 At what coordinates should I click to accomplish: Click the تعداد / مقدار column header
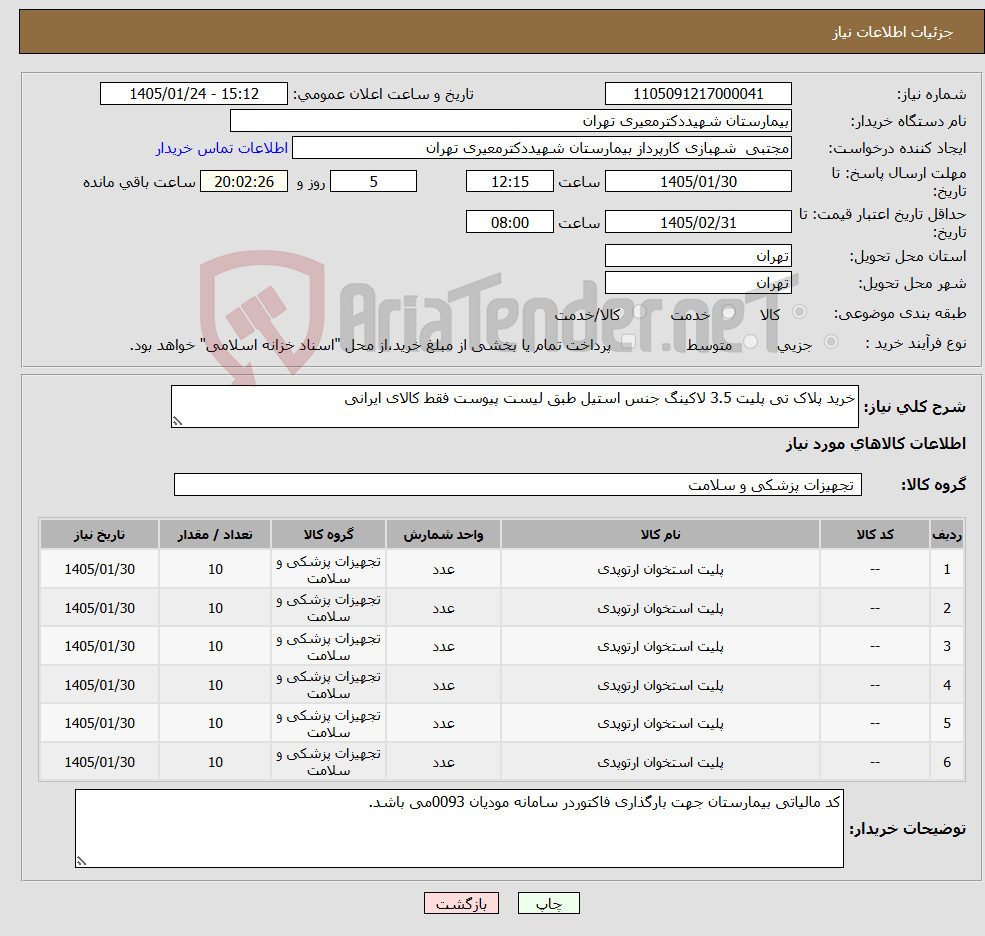click(215, 534)
